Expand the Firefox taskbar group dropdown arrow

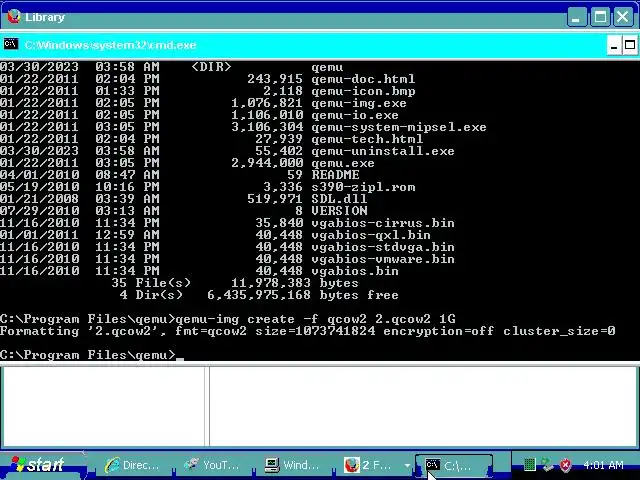407,465
